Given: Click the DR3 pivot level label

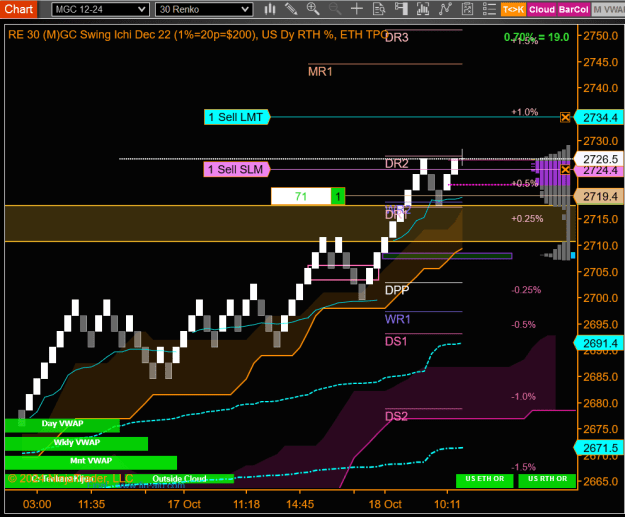Looking at the screenshot, I should pyautogui.click(x=397, y=37).
